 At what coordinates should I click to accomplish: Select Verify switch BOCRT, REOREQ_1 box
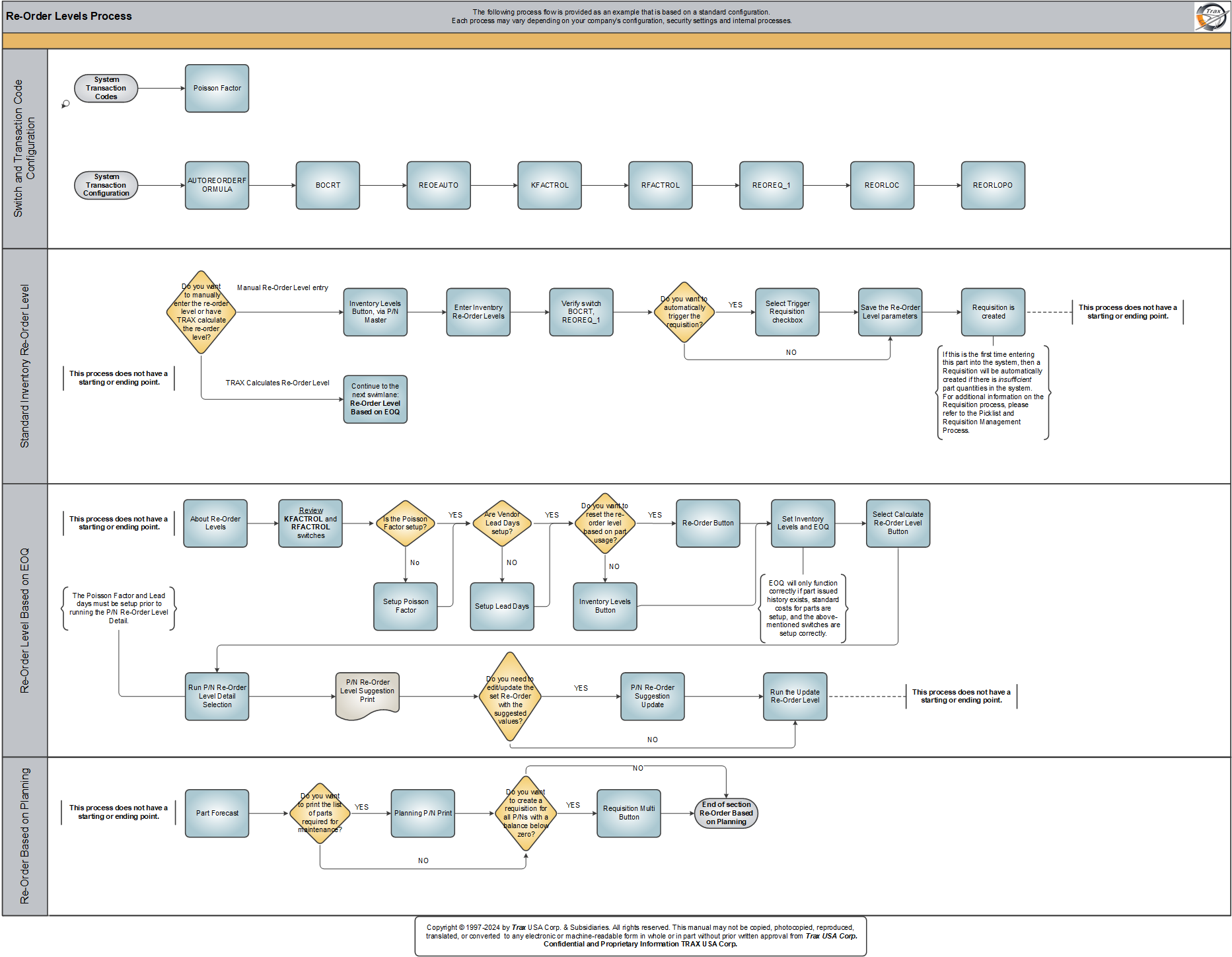click(x=581, y=312)
